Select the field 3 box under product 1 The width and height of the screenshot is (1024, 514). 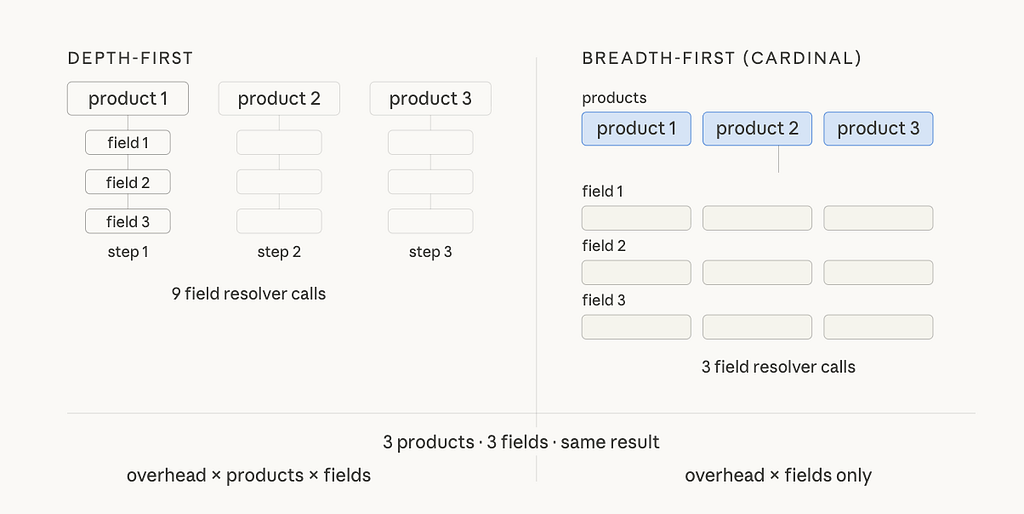[x=128, y=221]
